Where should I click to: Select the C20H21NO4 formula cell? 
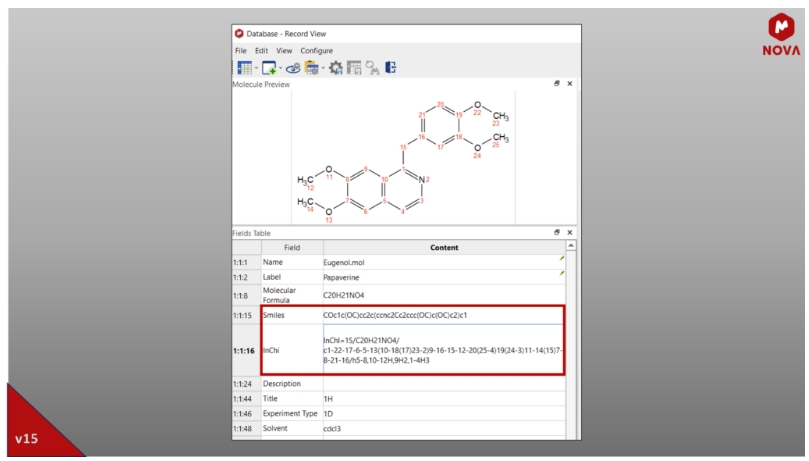pos(444,295)
